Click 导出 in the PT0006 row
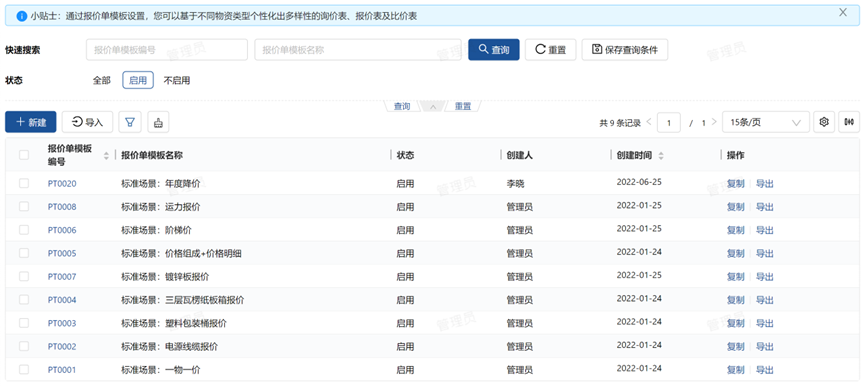Image resolution: width=865 pixels, height=387 pixels. (x=764, y=230)
